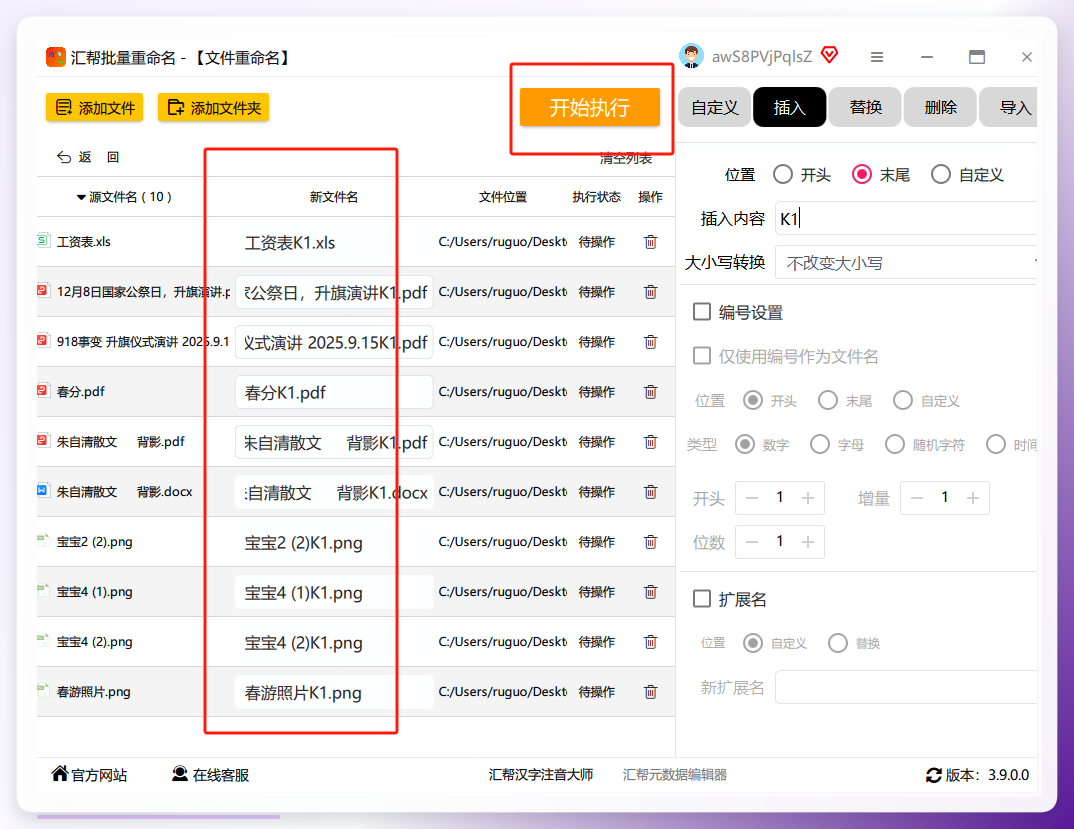This screenshot has width=1074, height=829.
Task: Remove 朱自清散文 背影.pdf with trash icon
Action: coord(650,442)
